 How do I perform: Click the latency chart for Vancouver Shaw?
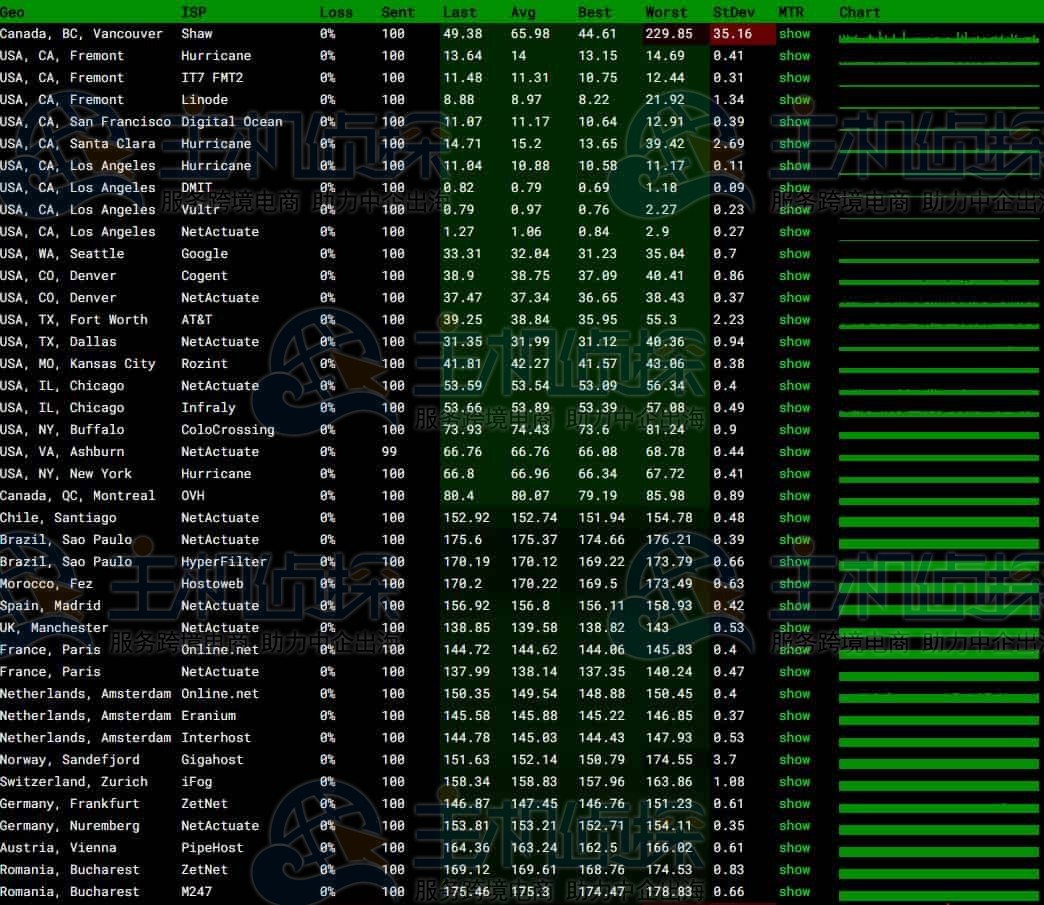[938, 37]
